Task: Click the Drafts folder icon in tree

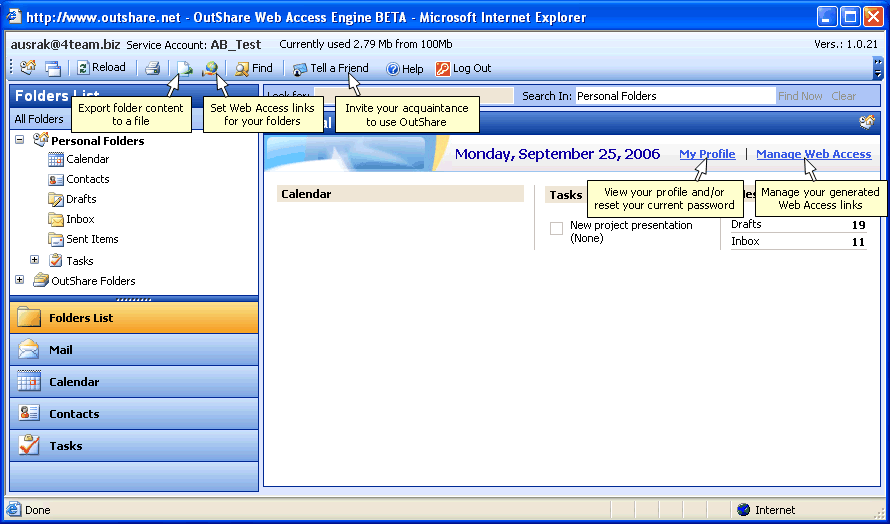Action: point(56,199)
